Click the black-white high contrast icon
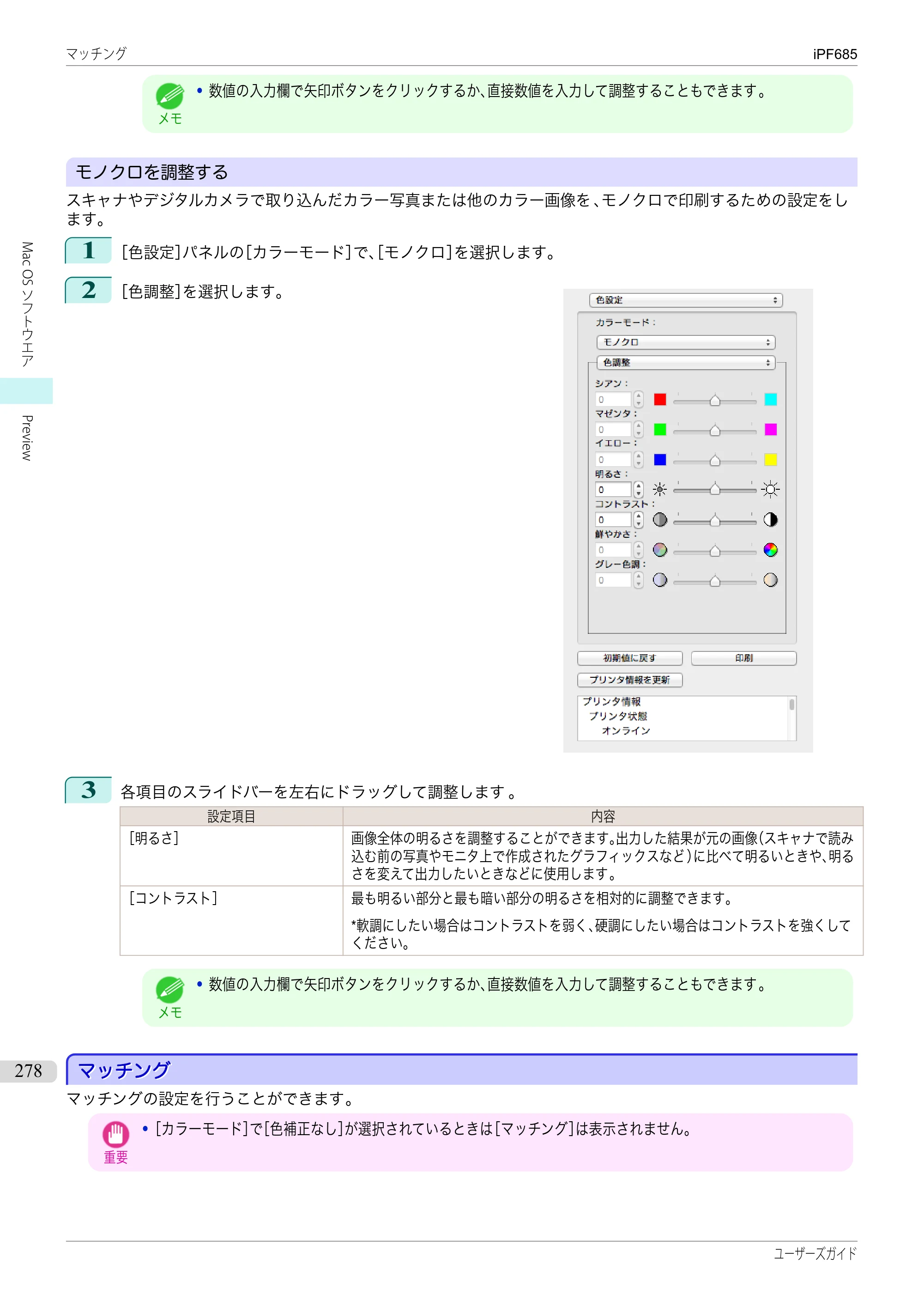This screenshot has width=924, height=1307. (770, 520)
